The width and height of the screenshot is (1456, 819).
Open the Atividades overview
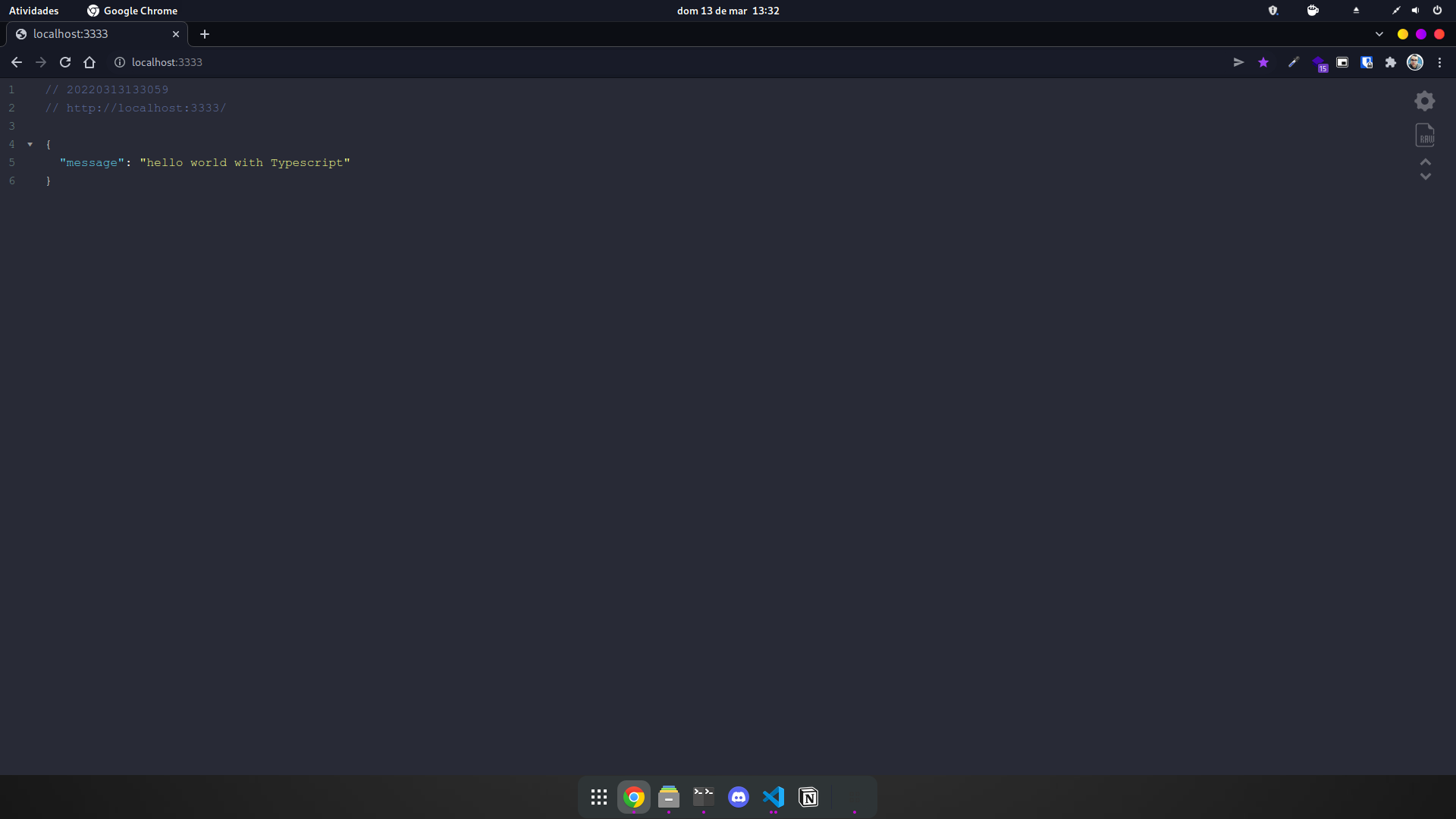33,11
